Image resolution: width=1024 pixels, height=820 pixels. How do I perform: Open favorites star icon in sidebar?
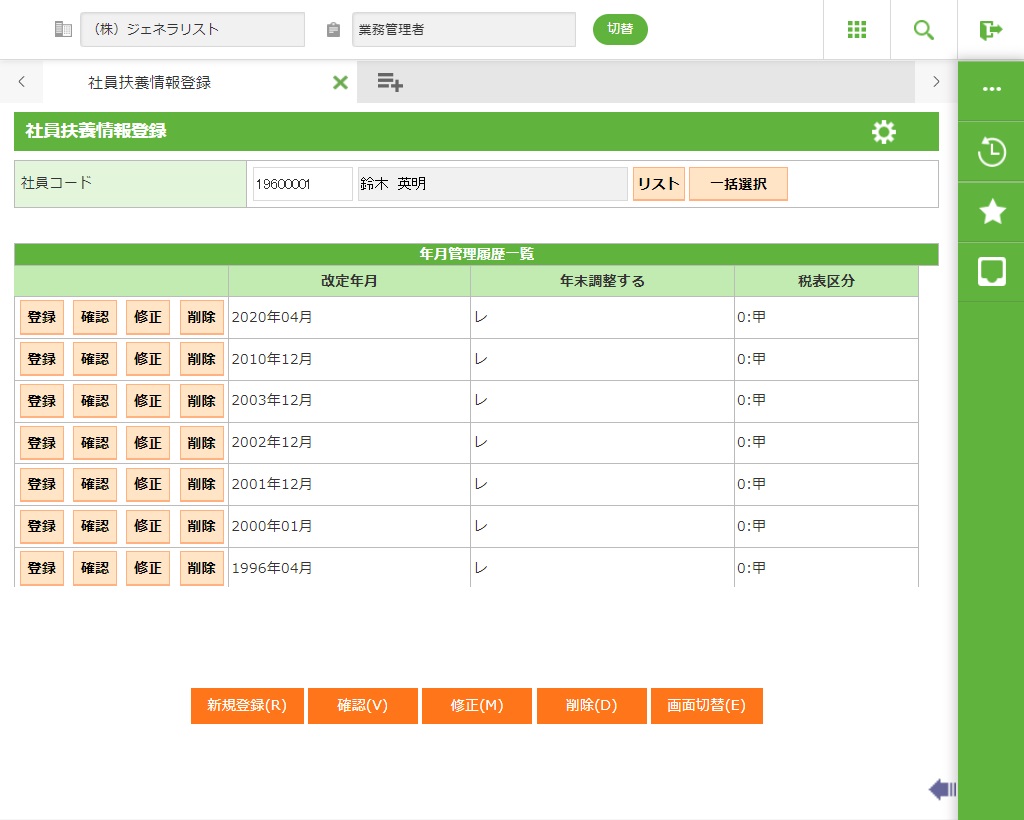click(991, 212)
